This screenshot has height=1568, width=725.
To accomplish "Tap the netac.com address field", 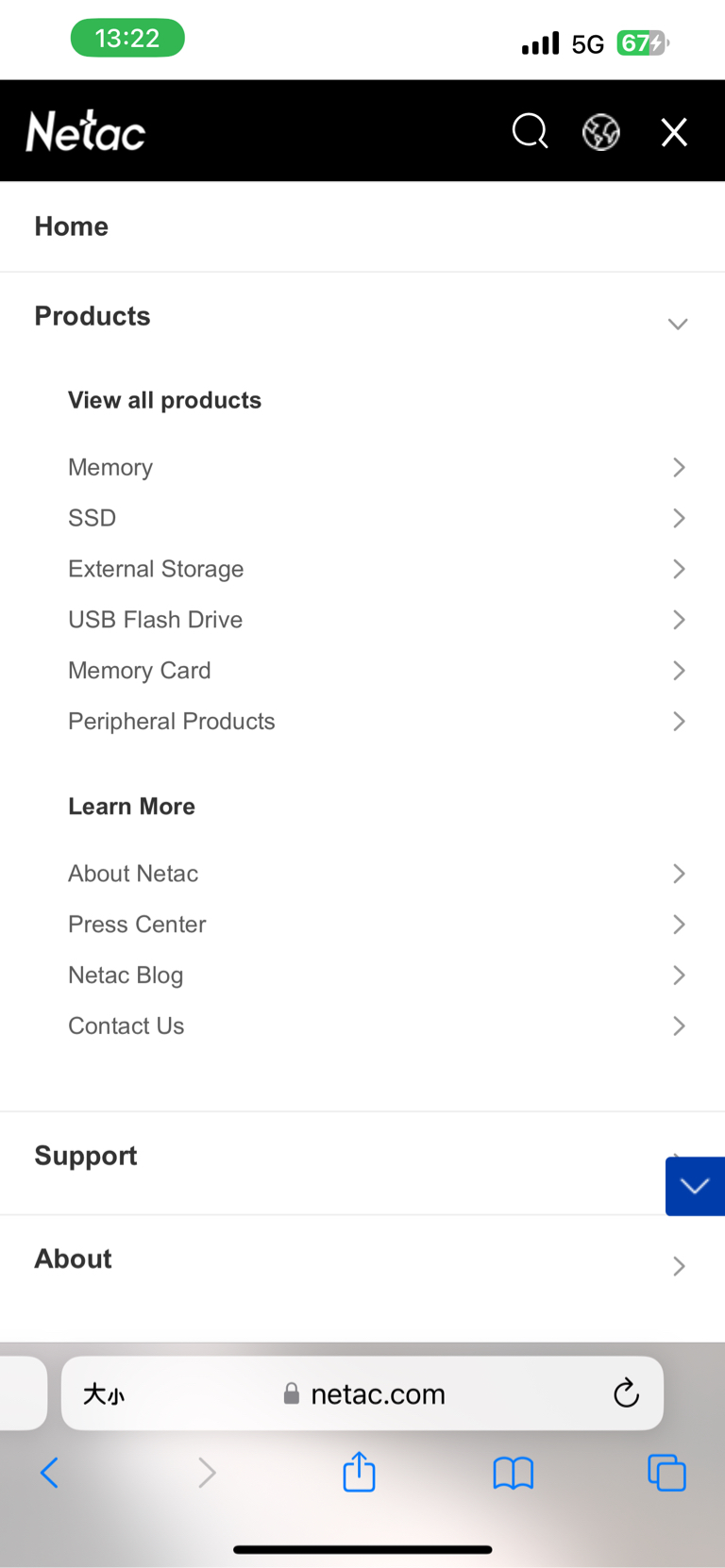I will 378,1393.
